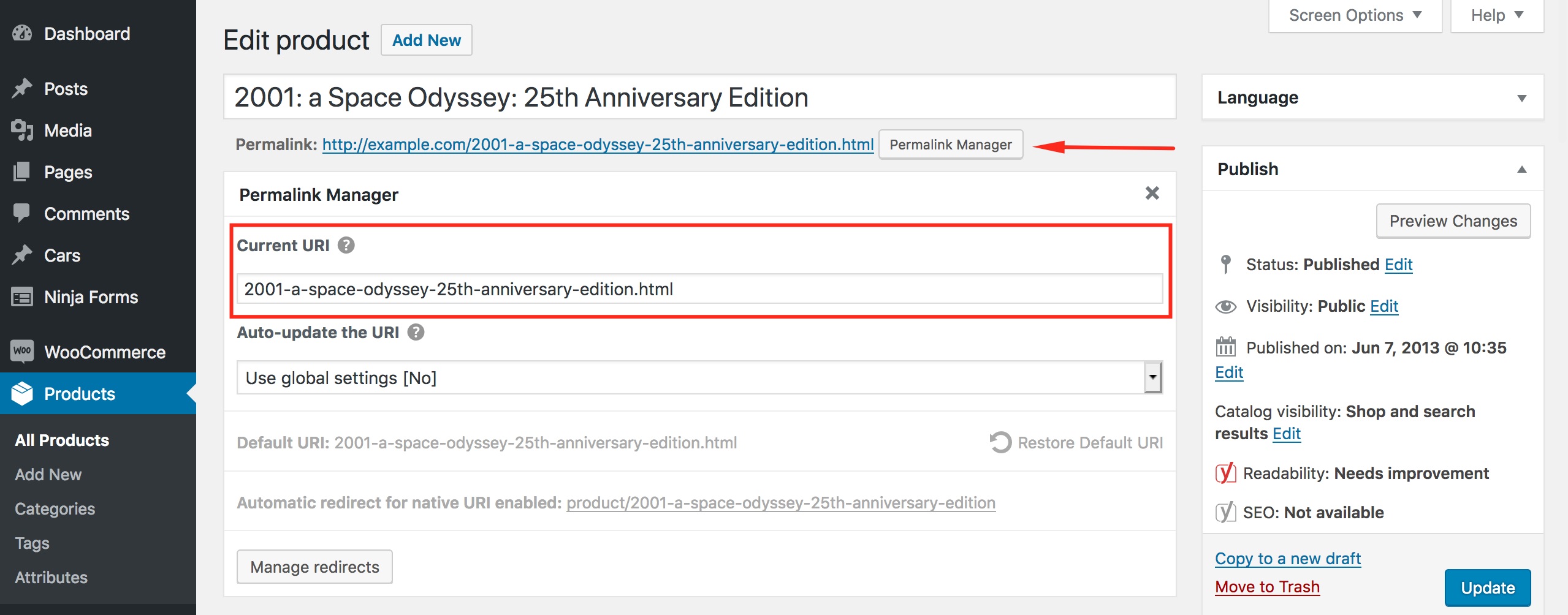Click the Restore Default URI refresh icon
1568x615 pixels.
pyautogui.click(x=999, y=442)
